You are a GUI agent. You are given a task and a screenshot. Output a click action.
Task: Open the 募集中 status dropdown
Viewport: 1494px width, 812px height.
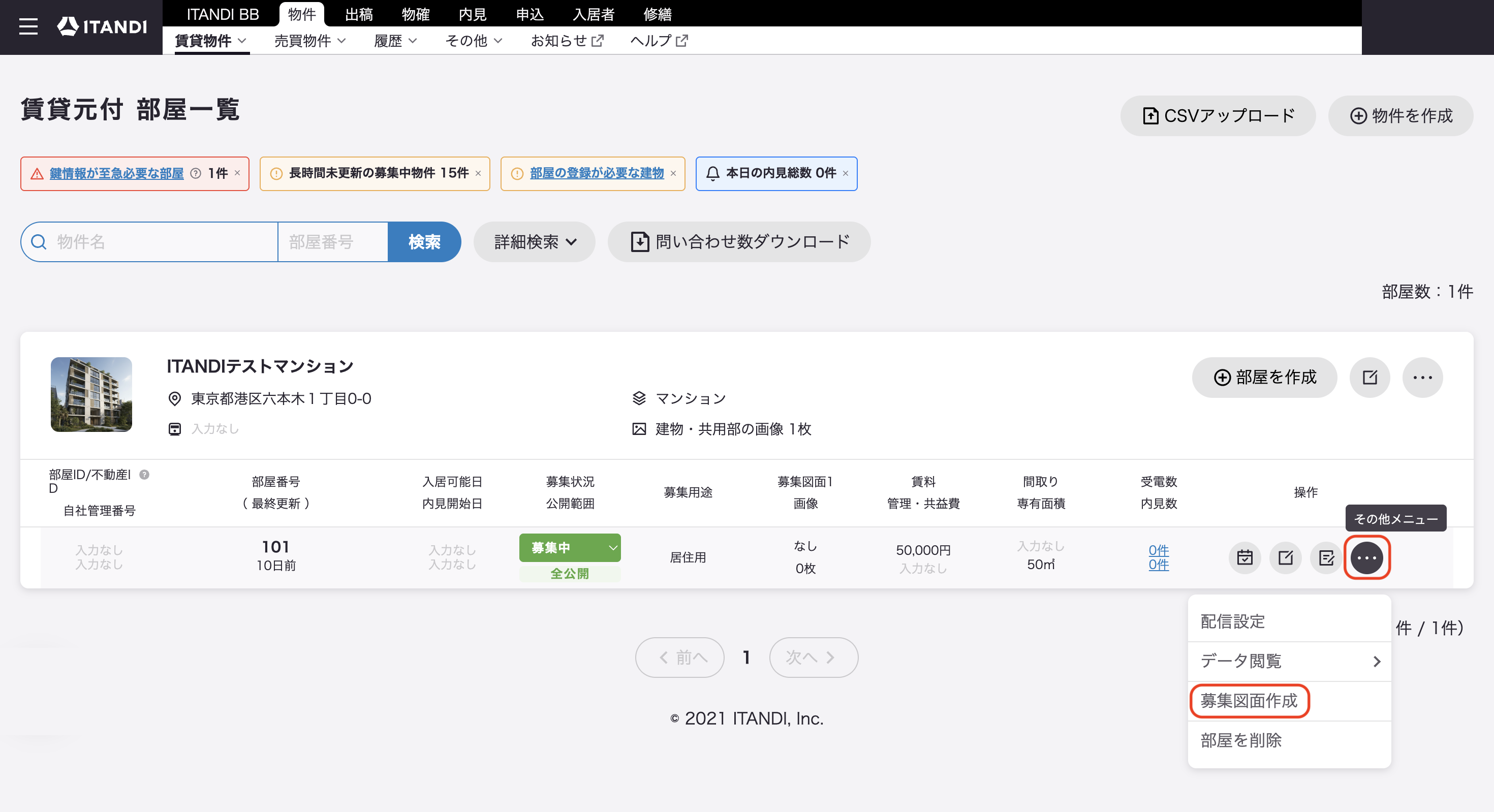[570, 548]
